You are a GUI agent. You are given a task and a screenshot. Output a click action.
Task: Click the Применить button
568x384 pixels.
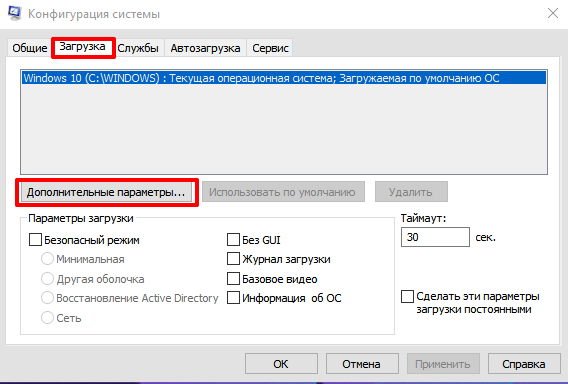pos(443,364)
